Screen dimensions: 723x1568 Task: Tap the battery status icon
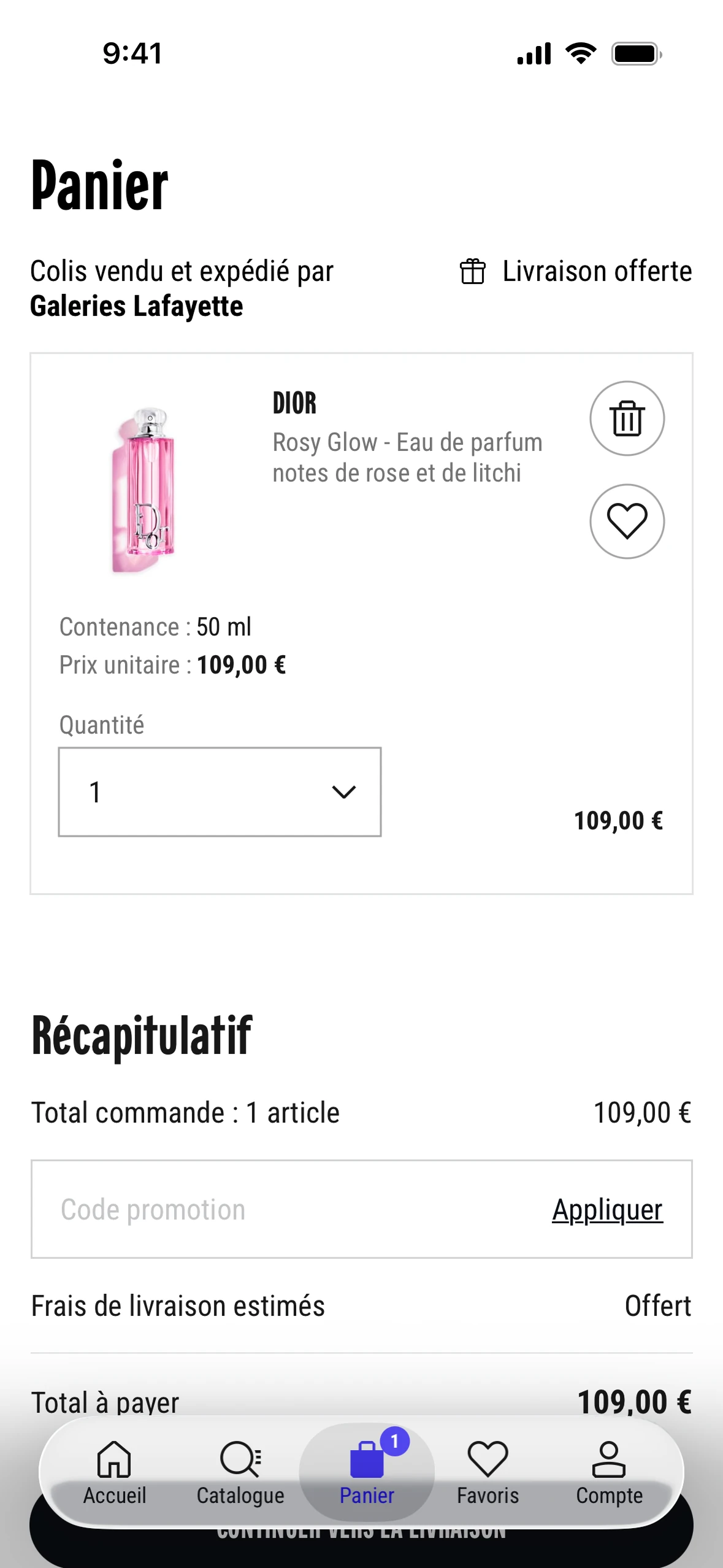[637, 54]
